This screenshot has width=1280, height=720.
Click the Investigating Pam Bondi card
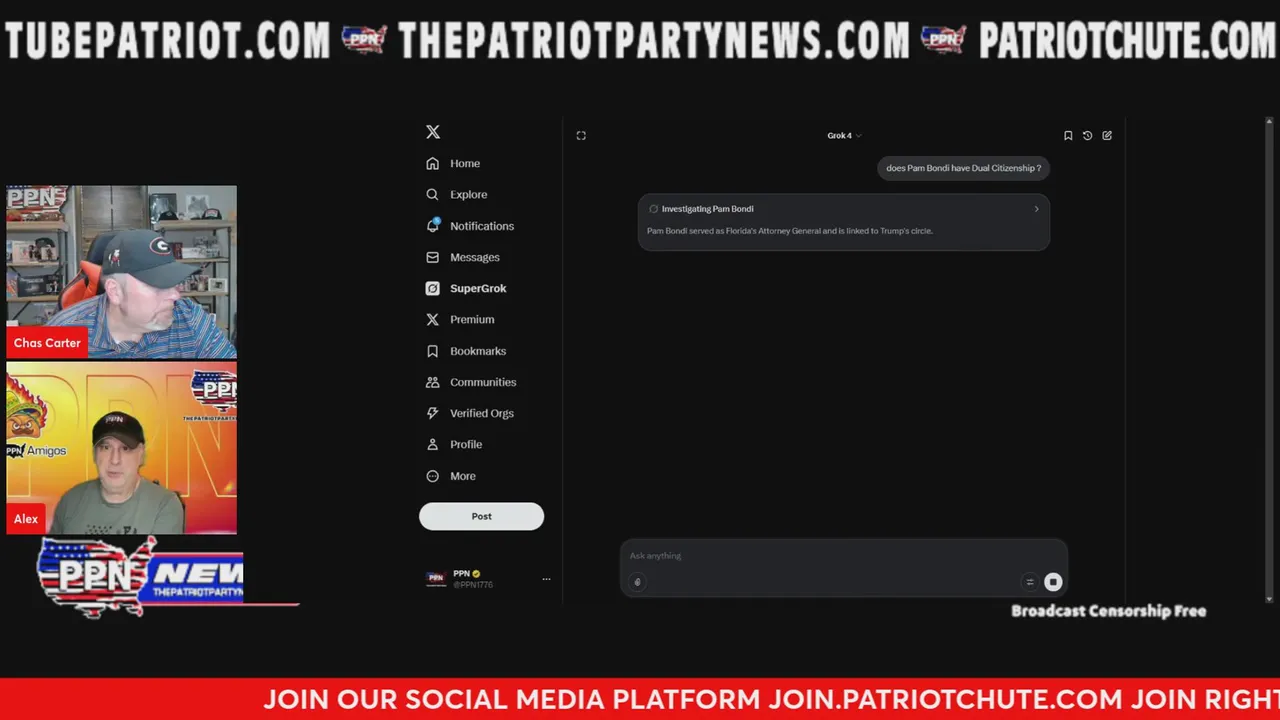tap(844, 221)
